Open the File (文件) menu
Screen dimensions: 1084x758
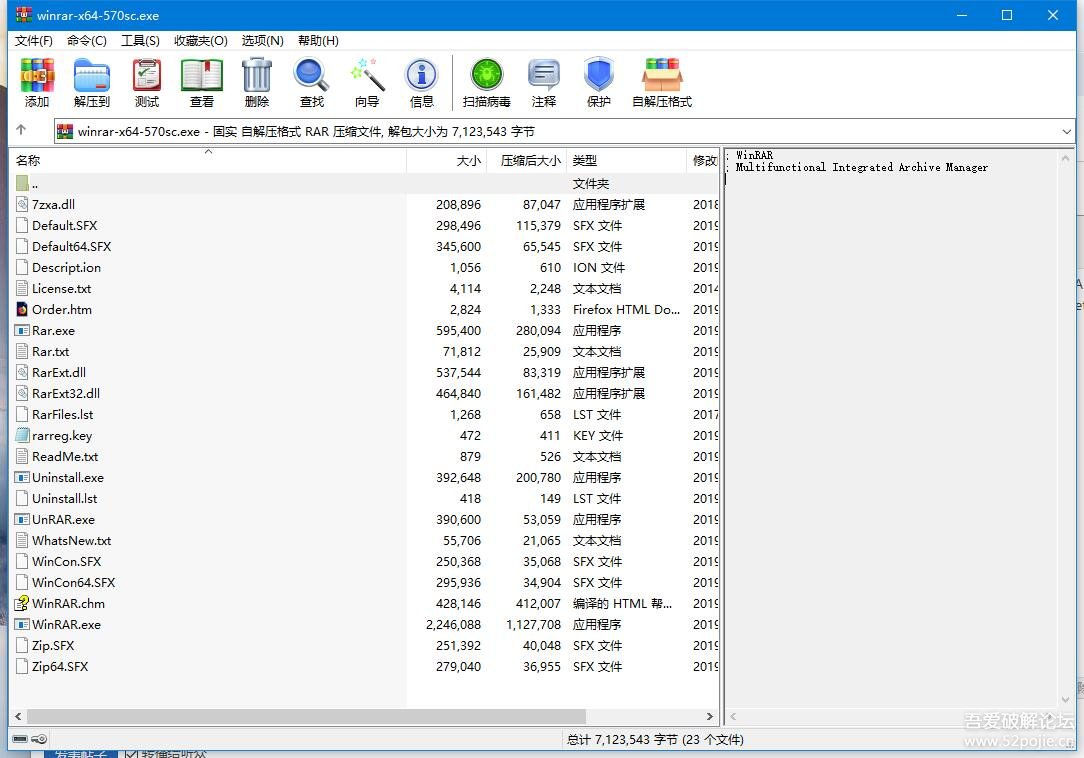33,41
